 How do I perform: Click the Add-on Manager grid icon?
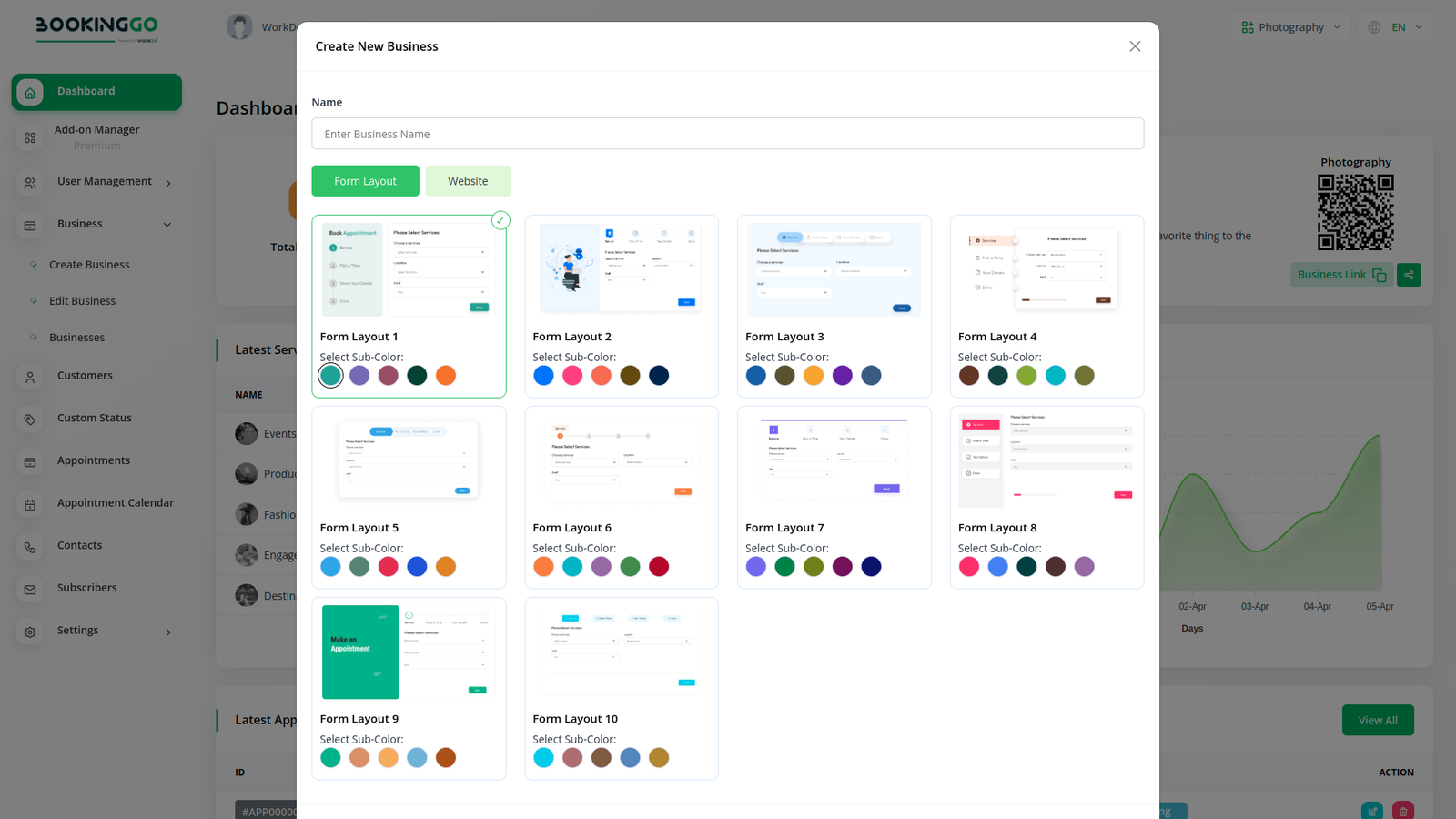(30, 137)
